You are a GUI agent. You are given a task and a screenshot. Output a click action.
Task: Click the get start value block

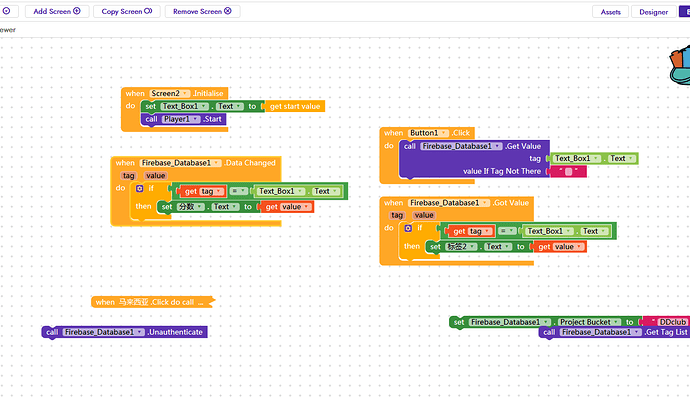click(296, 106)
